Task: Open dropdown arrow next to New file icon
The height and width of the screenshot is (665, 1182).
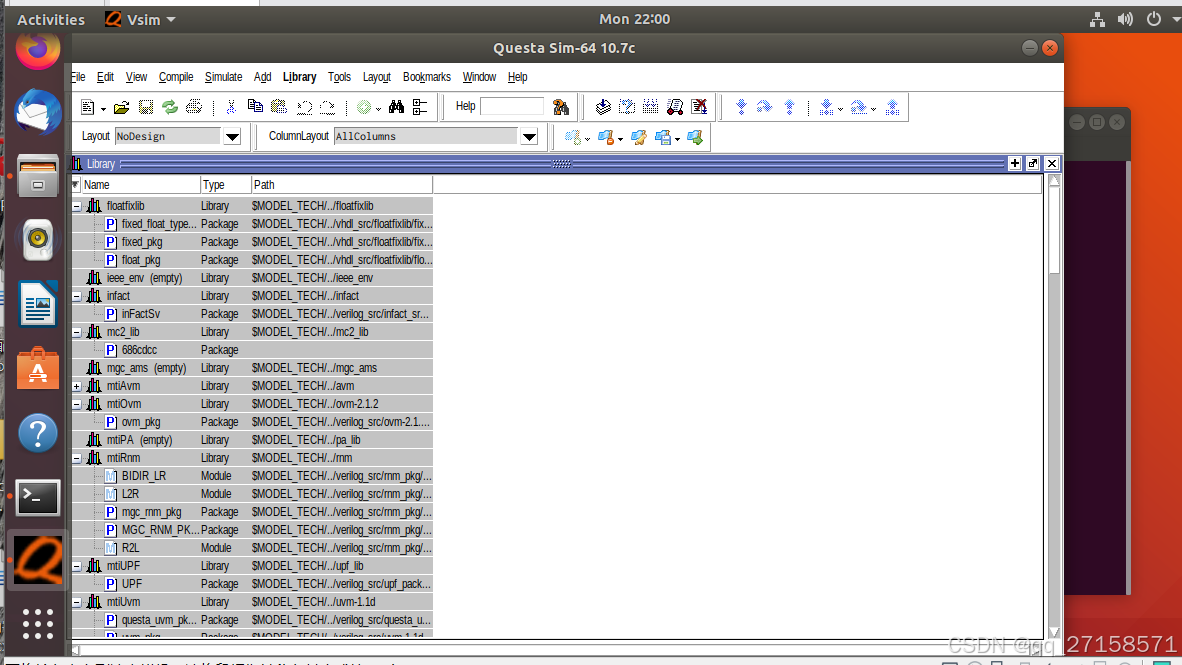Action: tap(103, 109)
